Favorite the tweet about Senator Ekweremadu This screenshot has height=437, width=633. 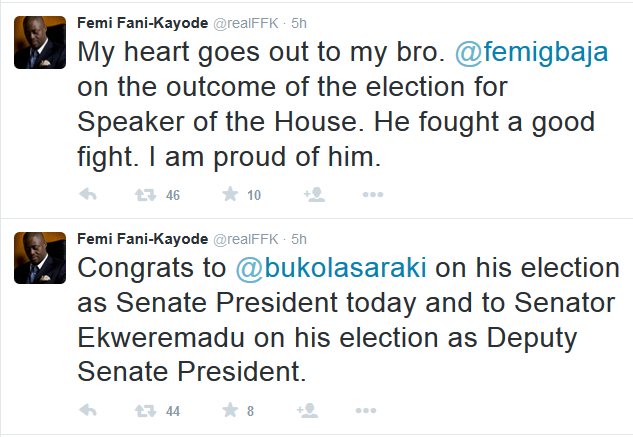[x=228, y=409]
